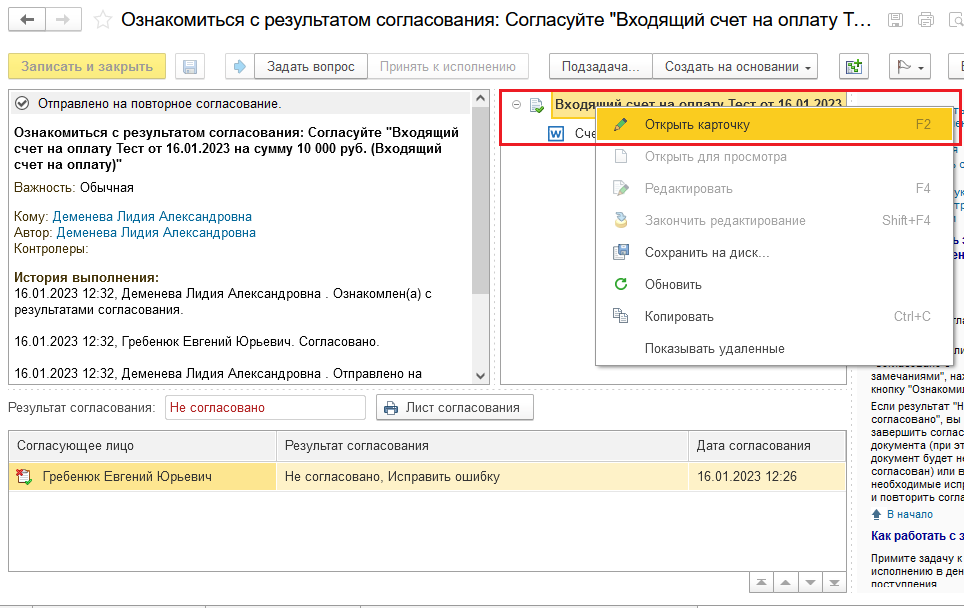
Task: Click the back navigation arrow
Action: pyautogui.click(x=29, y=20)
